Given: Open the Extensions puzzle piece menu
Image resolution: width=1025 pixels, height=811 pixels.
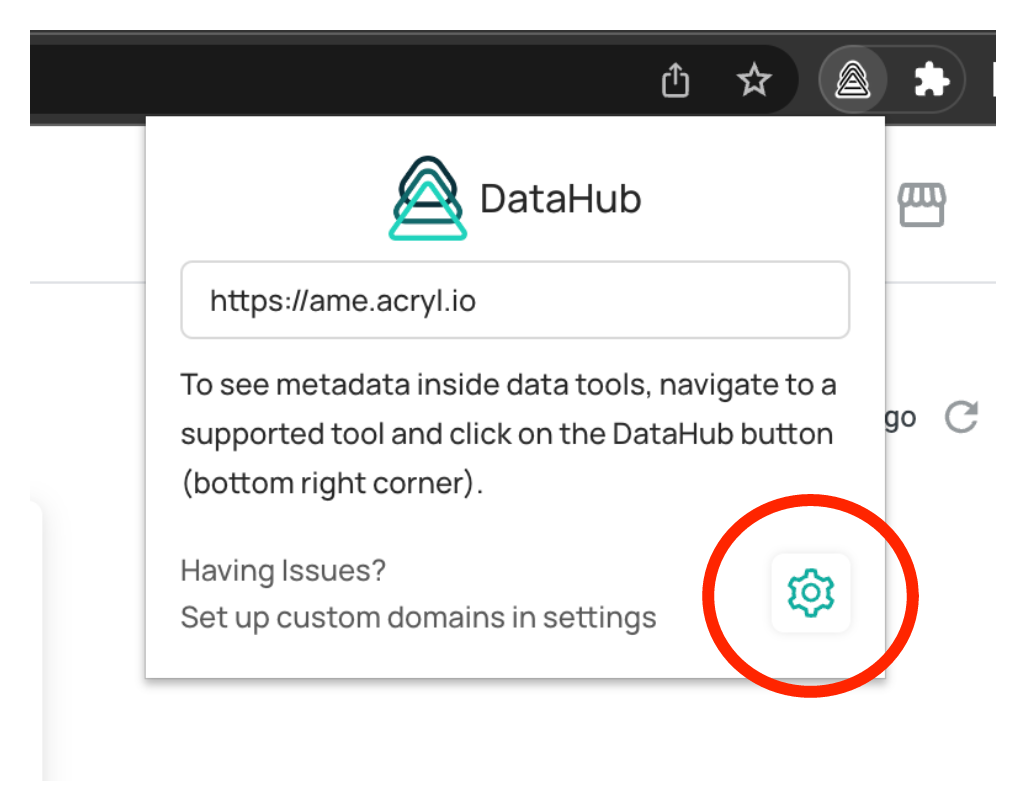Looking at the screenshot, I should (931, 80).
